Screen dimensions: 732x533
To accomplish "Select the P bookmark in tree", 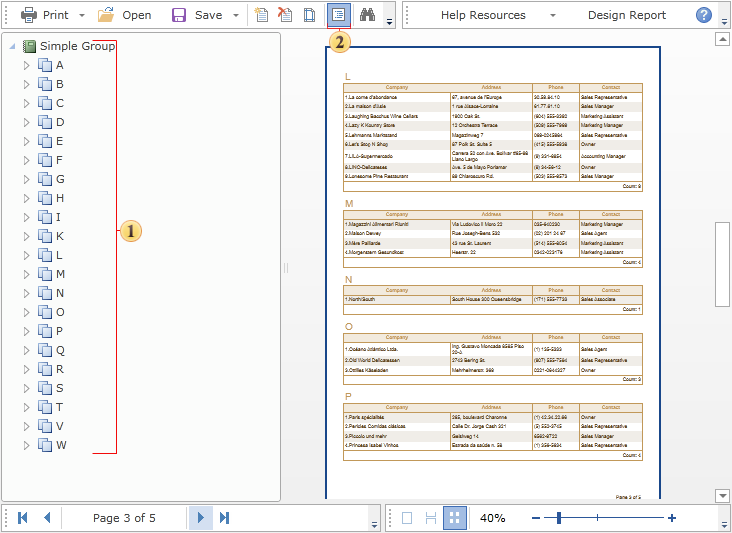I will coord(60,331).
